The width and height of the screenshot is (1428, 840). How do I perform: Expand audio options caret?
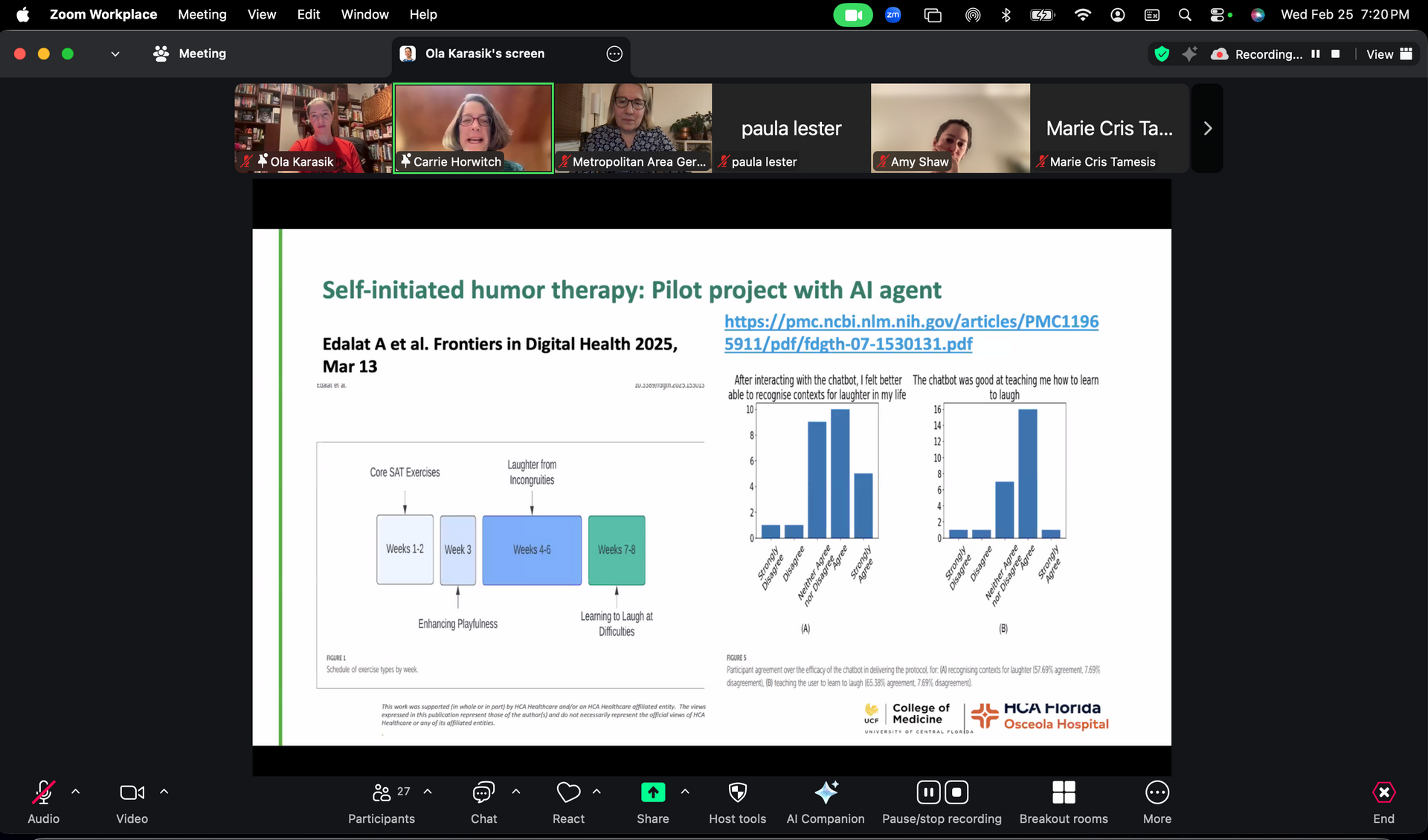[x=75, y=792]
